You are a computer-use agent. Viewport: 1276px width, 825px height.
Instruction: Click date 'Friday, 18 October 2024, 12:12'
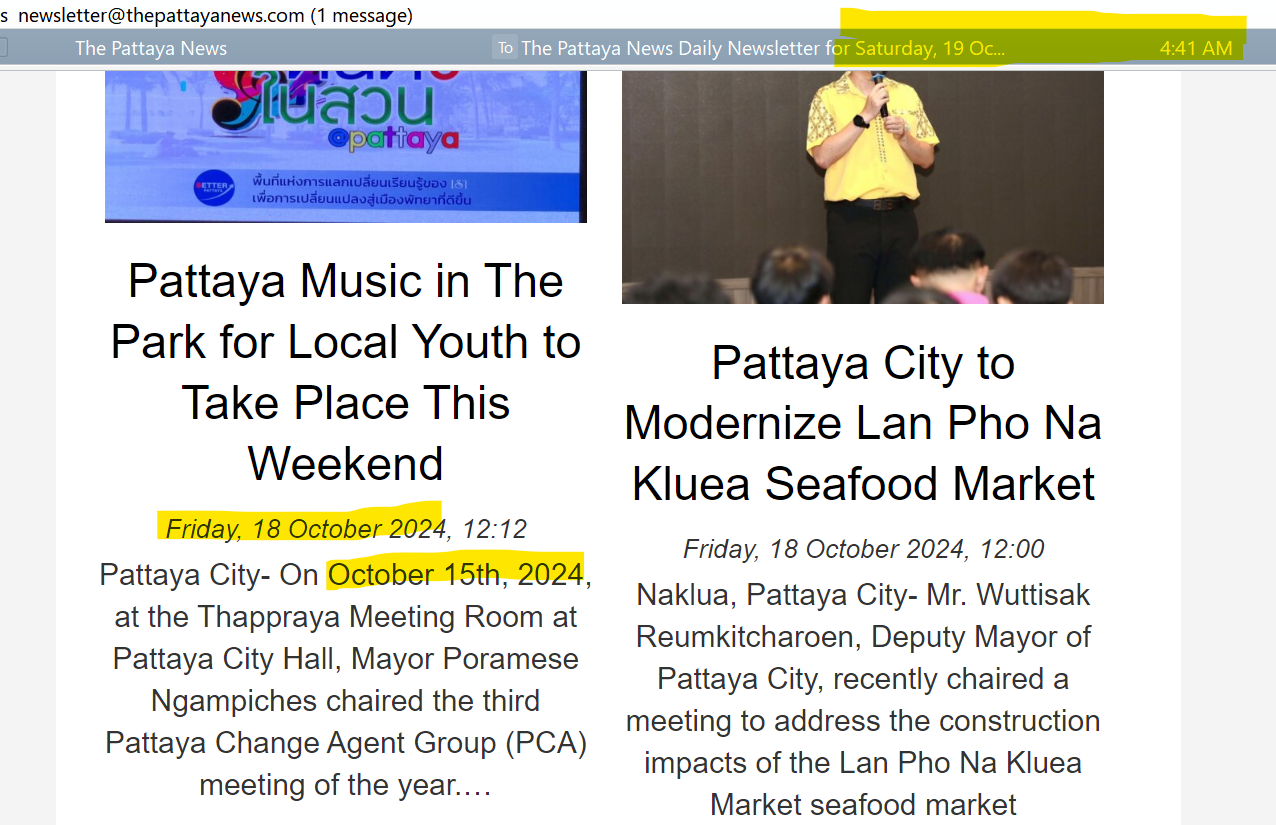[346, 529]
